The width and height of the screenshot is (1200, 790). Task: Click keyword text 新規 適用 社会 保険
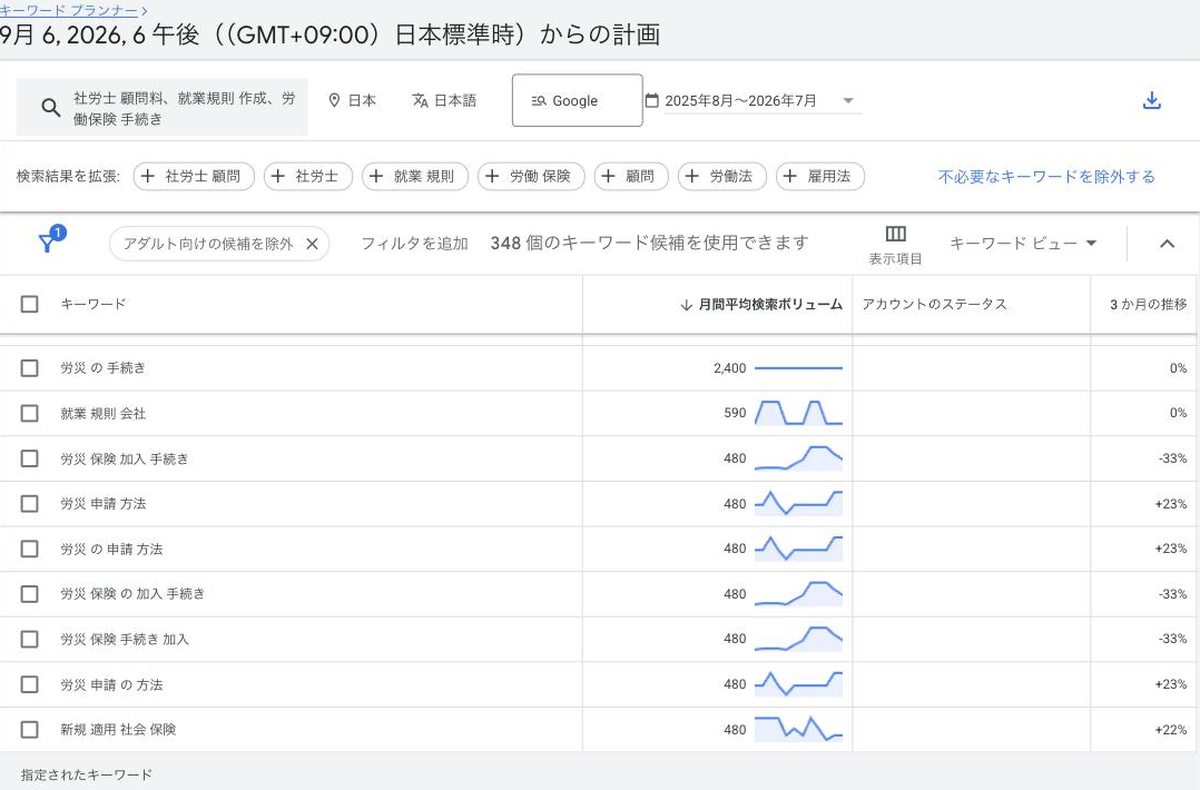coord(118,730)
